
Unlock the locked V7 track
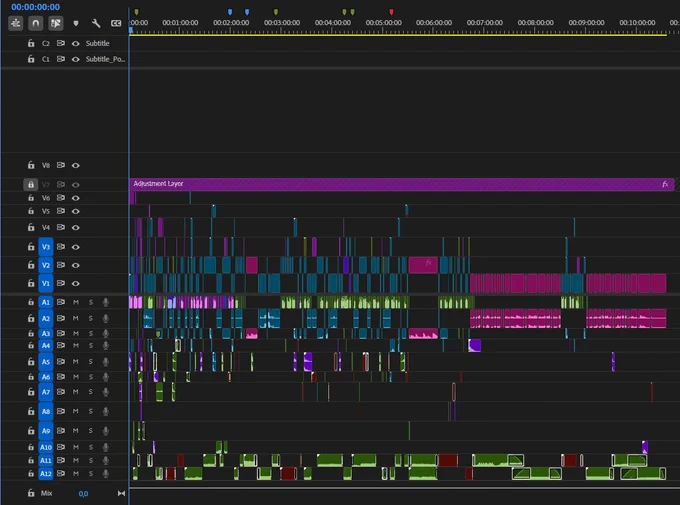(31, 184)
